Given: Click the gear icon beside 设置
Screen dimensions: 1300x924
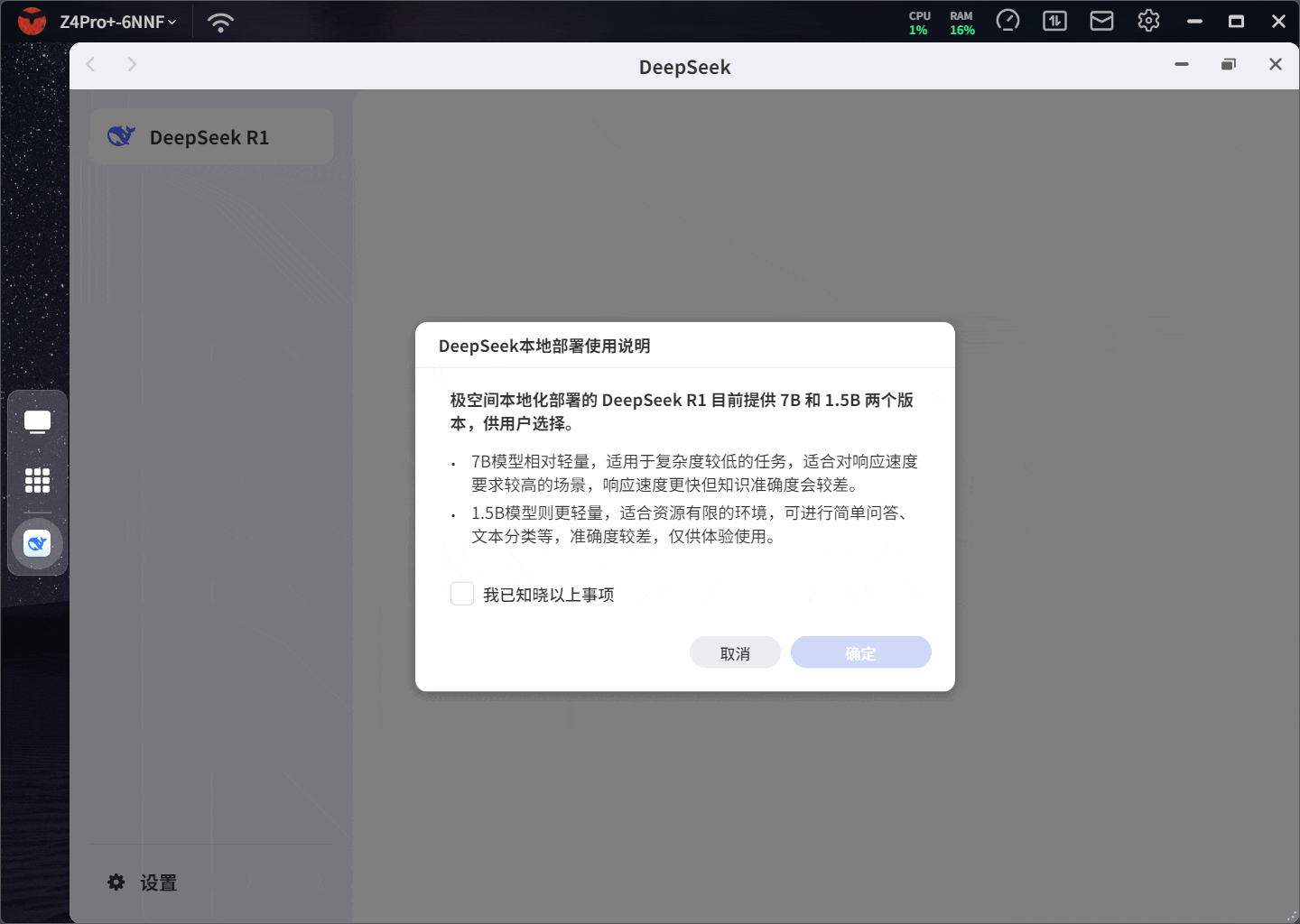Looking at the screenshot, I should (116, 882).
